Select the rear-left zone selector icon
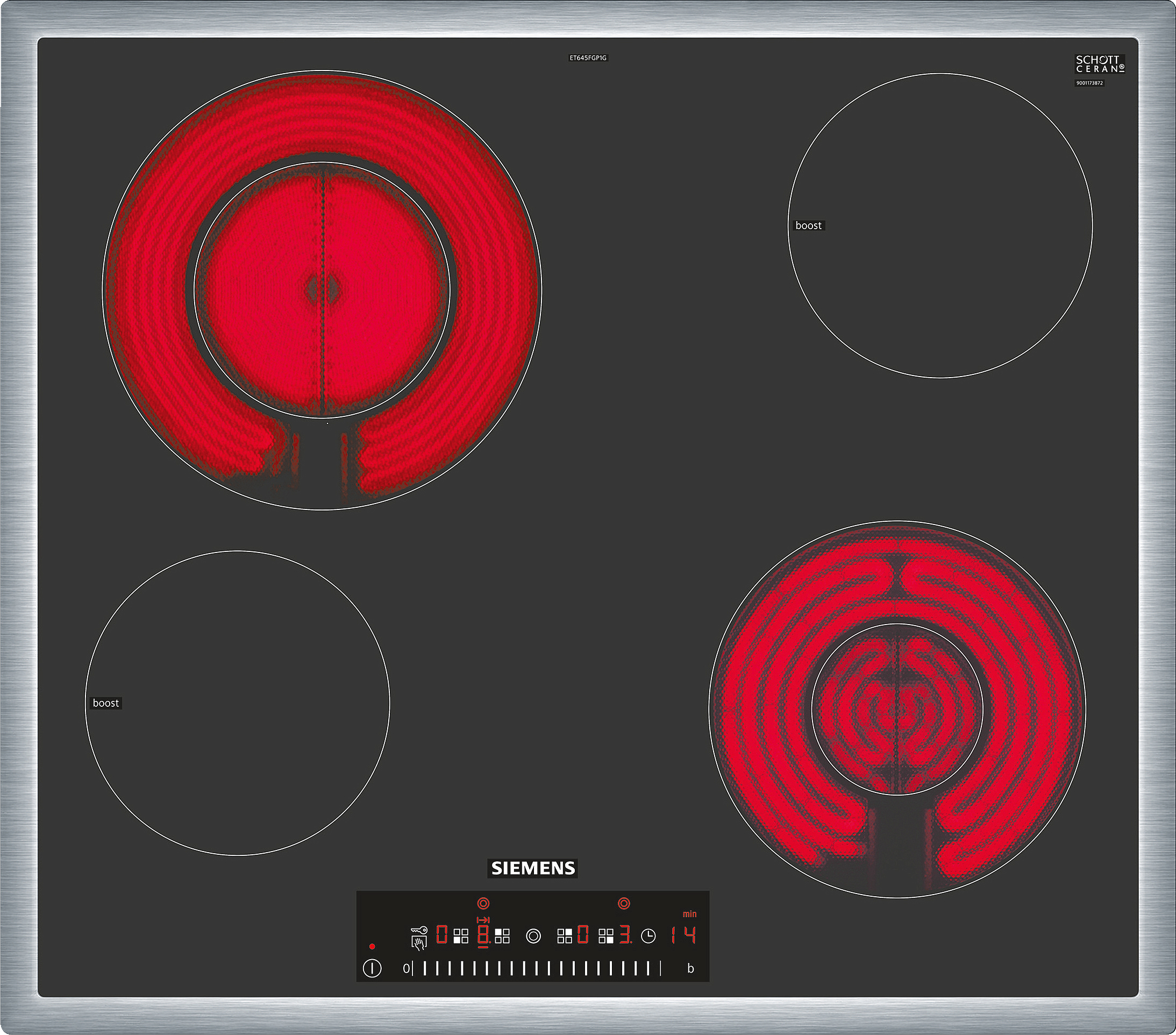The width and height of the screenshot is (1176, 1035). point(502,936)
